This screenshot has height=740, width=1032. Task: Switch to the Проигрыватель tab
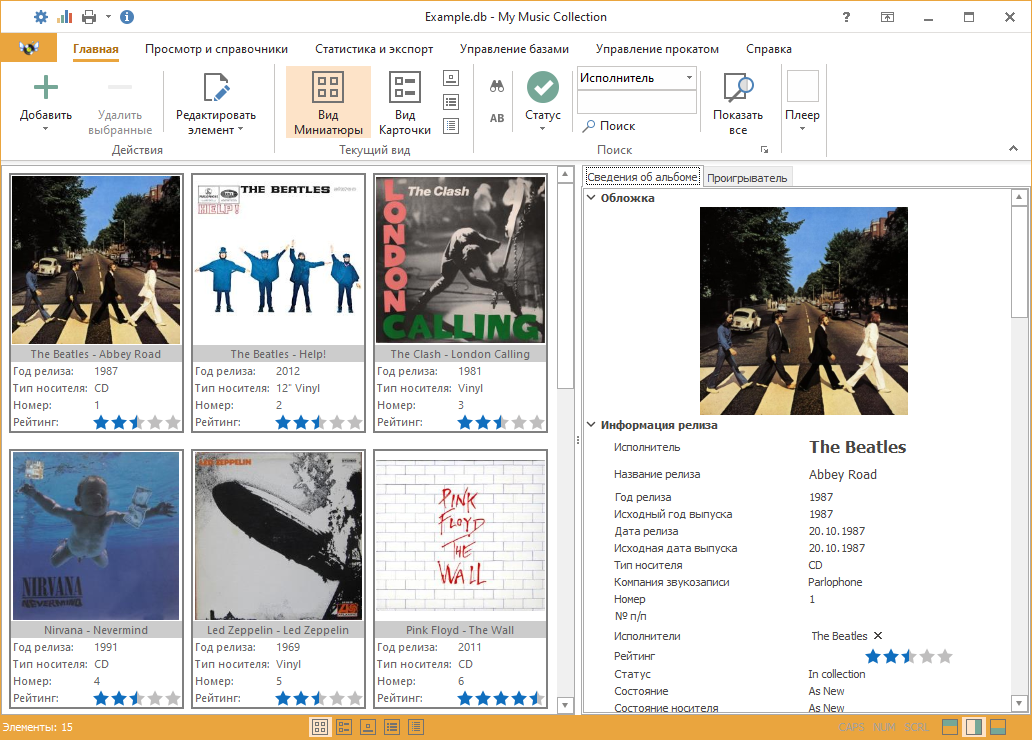747,178
